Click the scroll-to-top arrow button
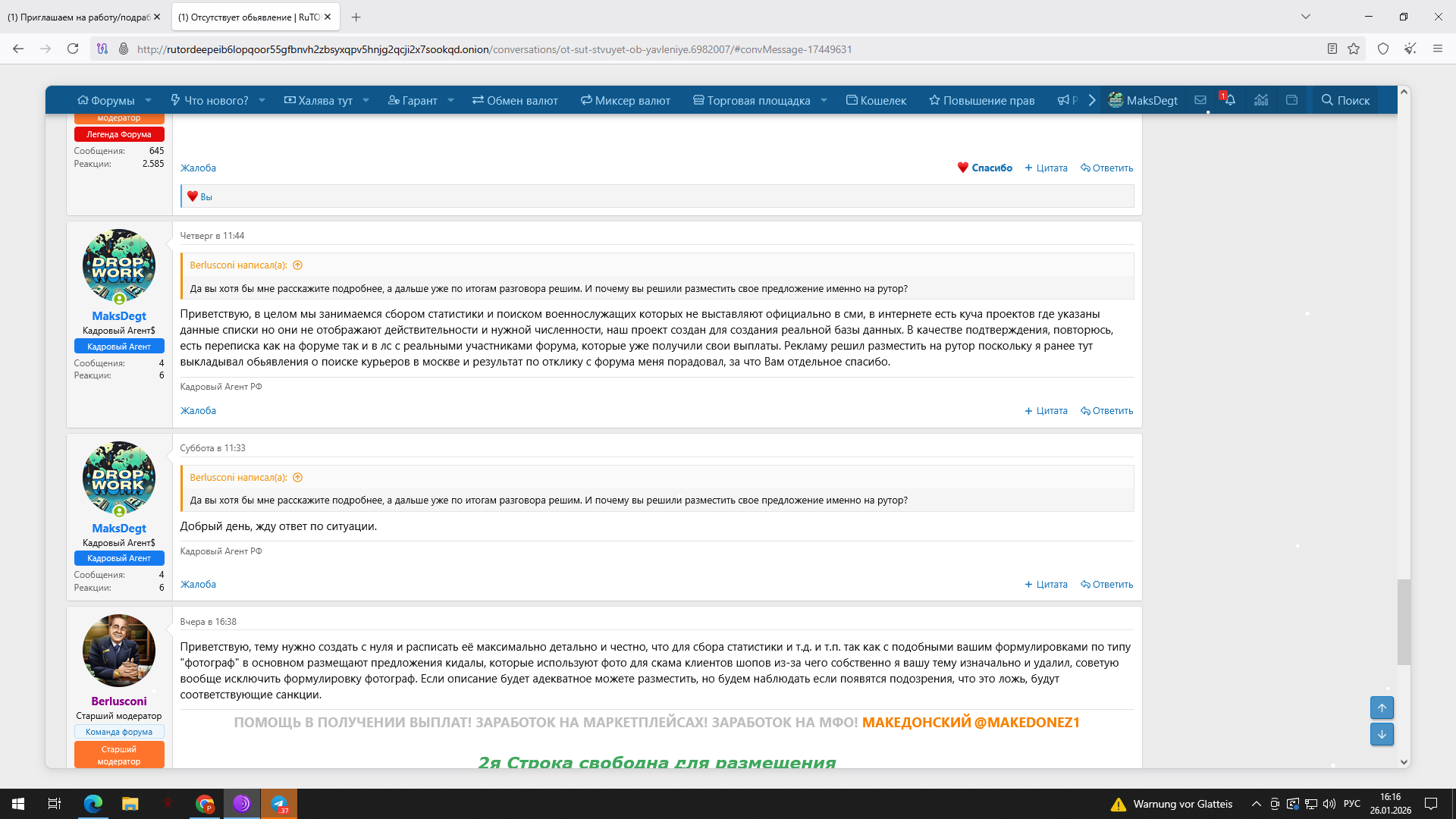1456x819 pixels. pyautogui.click(x=1382, y=708)
